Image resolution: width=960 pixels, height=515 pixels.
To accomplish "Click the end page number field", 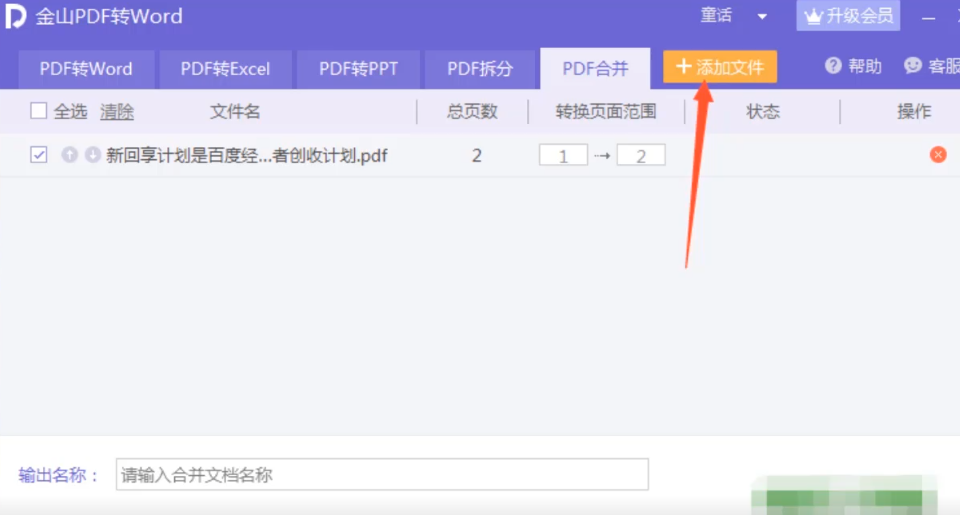I will click(x=641, y=156).
